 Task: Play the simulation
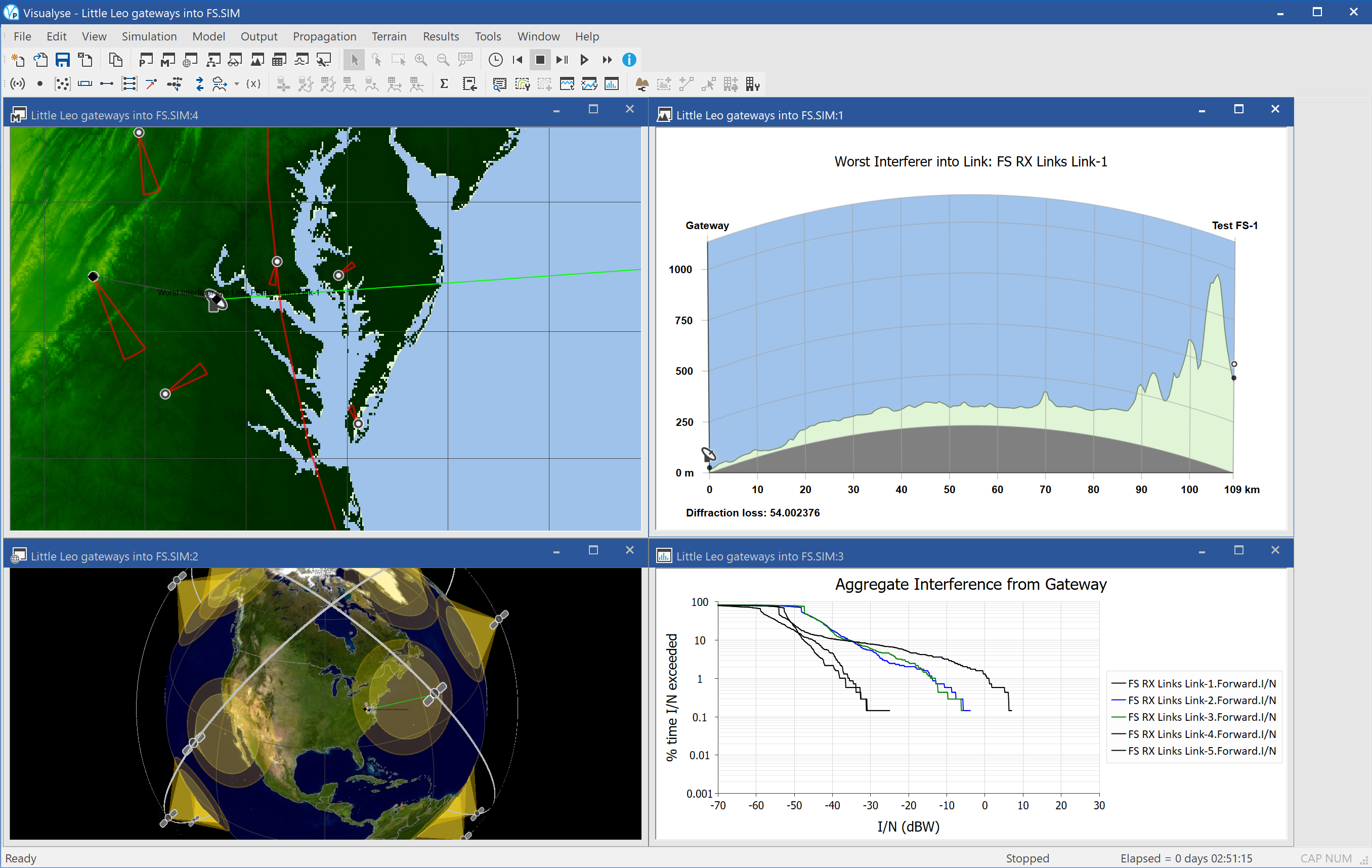(584, 60)
